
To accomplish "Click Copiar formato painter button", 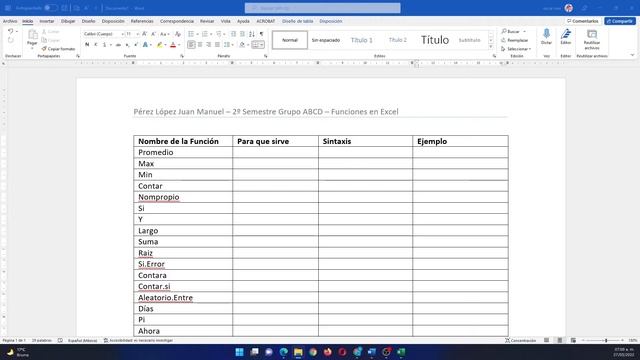I will click(x=58, y=49).
